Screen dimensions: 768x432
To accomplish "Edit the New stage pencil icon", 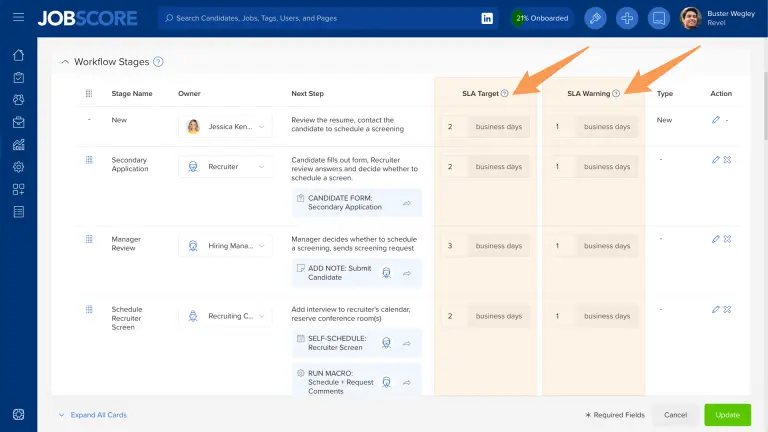I will coord(716,120).
